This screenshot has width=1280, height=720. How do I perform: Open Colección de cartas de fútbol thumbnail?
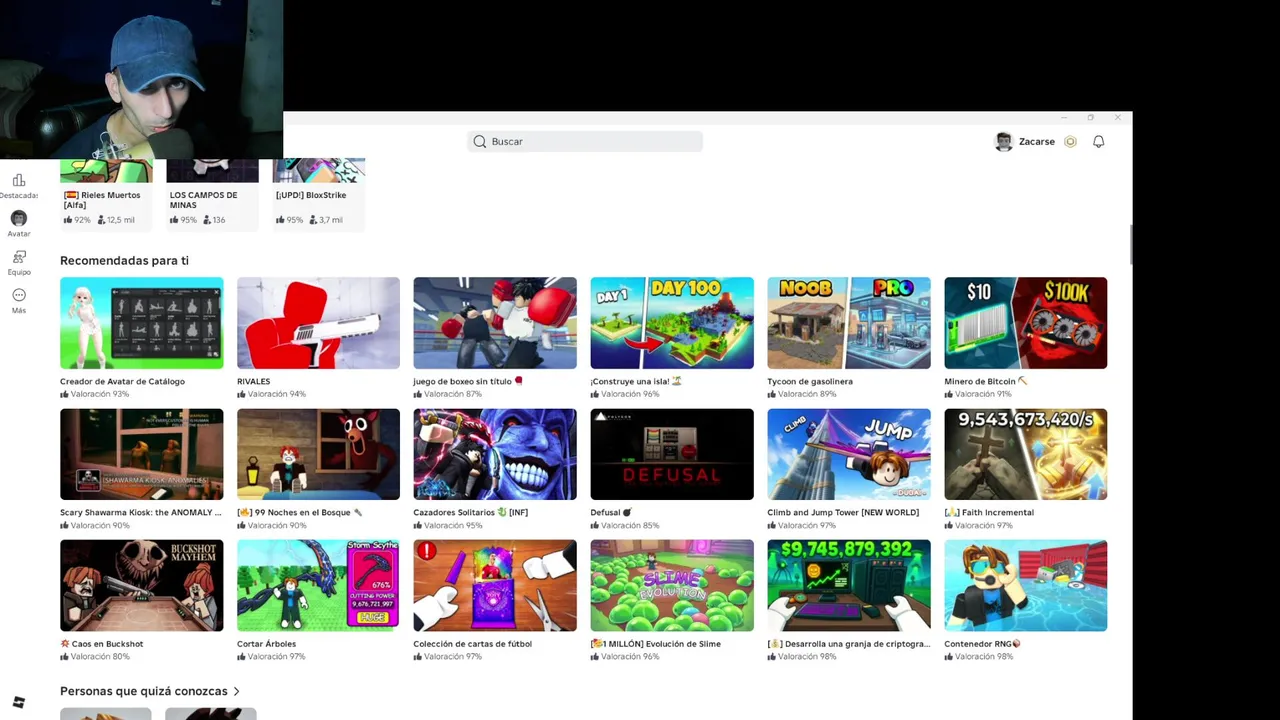tap(495, 586)
